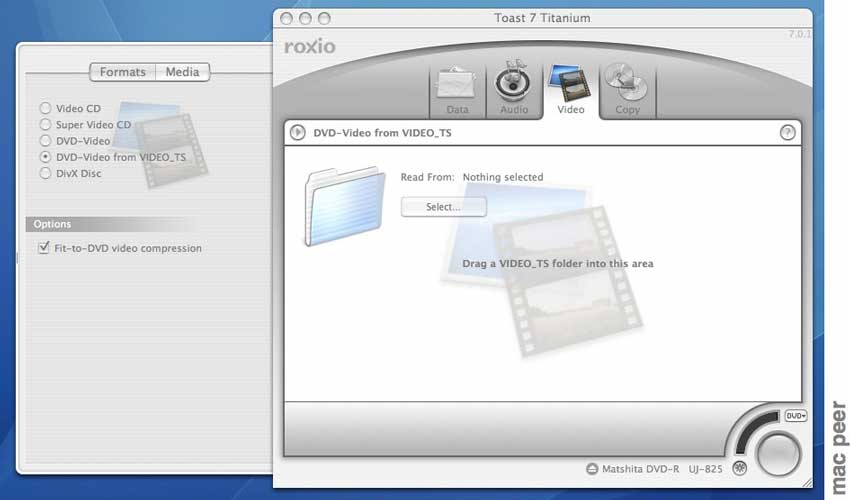Open the Copy tab
Screen dimensions: 850x500
pyautogui.click(x=627, y=90)
